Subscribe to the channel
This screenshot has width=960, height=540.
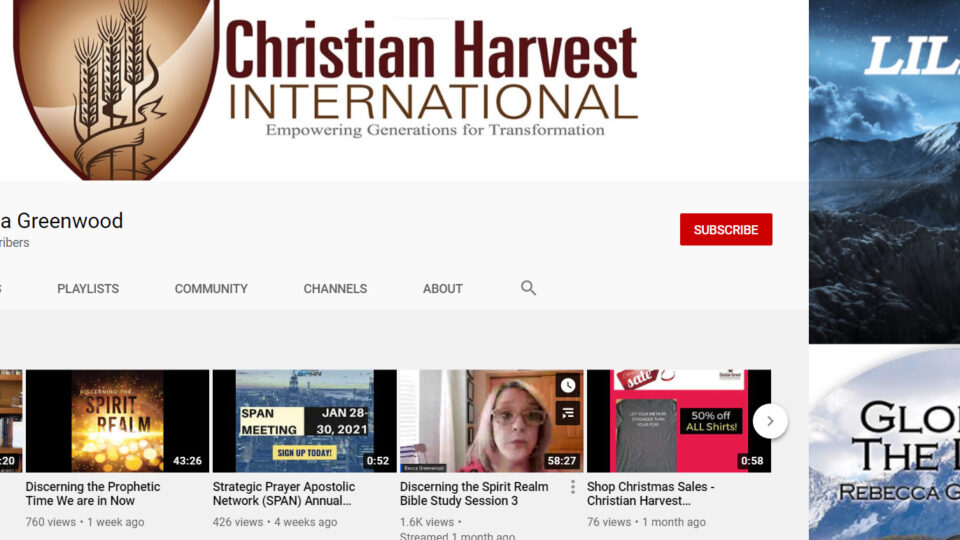tap(725, 229)
